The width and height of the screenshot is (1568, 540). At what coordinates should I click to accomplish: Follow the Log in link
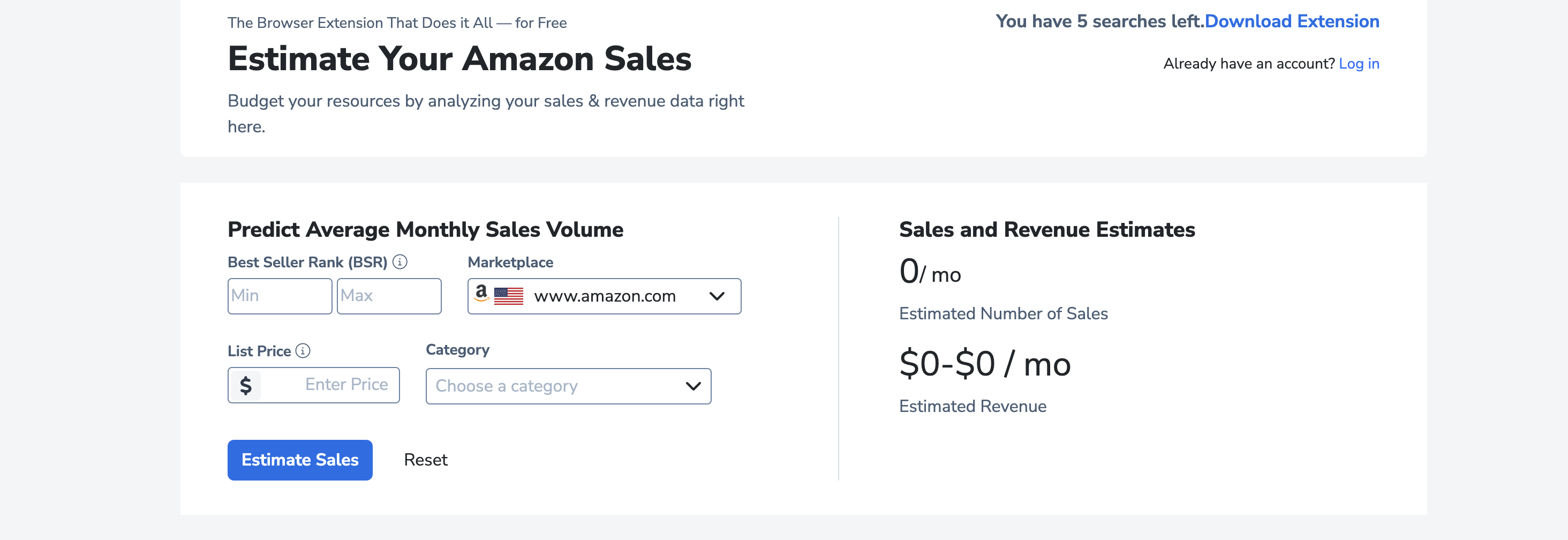1359,64
